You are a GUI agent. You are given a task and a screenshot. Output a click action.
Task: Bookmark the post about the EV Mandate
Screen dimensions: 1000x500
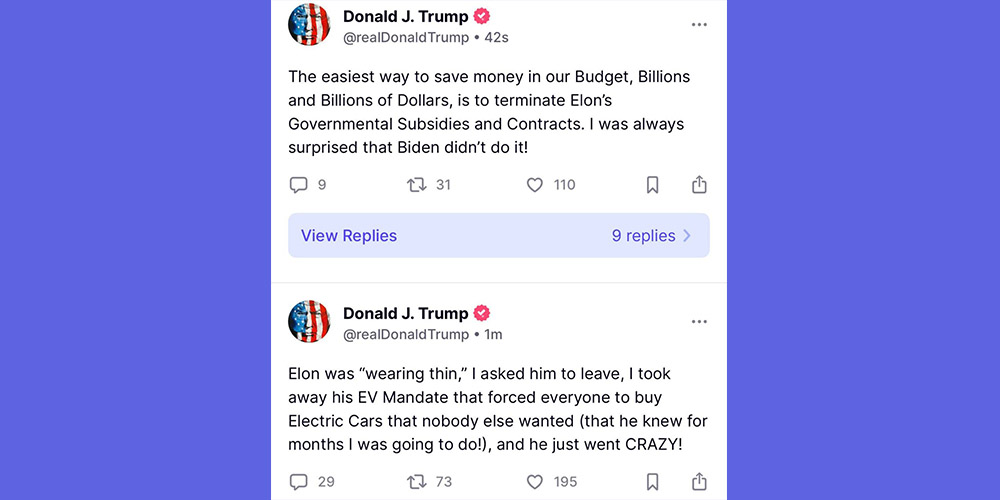pyautogui.click(x=652, y=481)
